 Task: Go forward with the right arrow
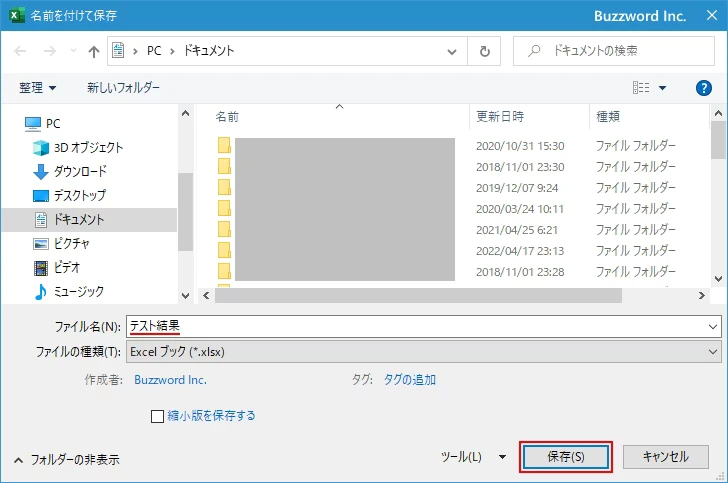click(50, 51)
